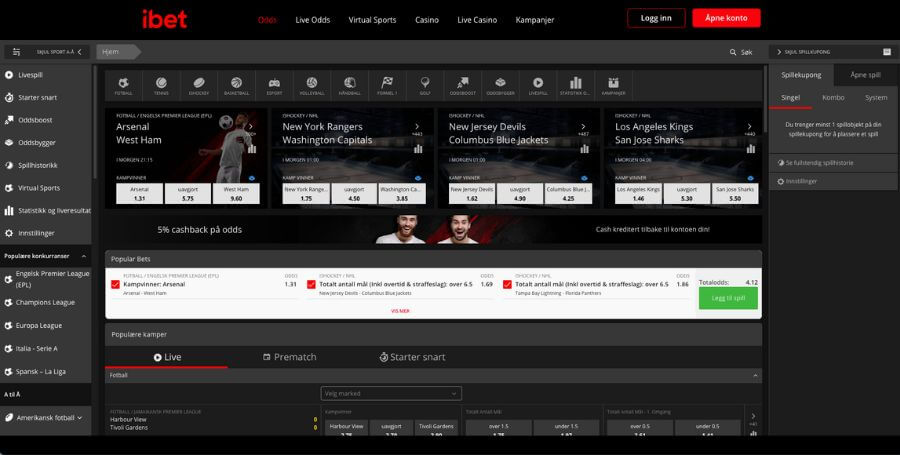Uncheck the New Jersey Devils over 6.5 bet
This screenshot has width=900, height=455.
311,284
